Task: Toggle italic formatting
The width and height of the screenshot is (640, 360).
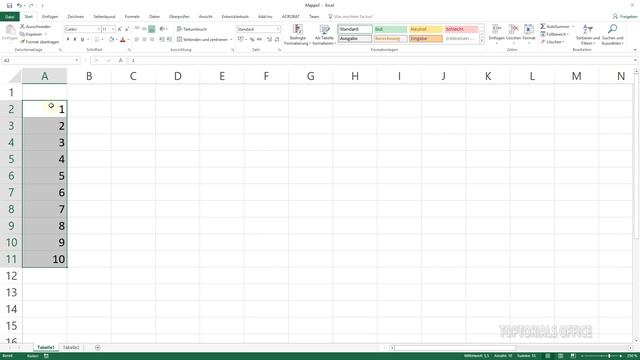Action: click(x=75, y=40)
